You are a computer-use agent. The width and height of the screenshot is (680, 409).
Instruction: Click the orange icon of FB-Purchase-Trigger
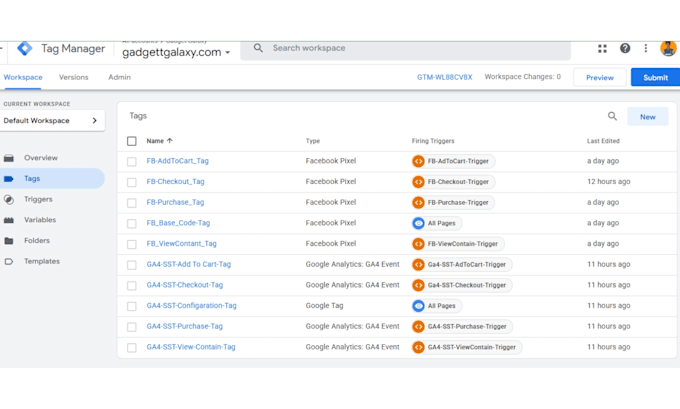(418, 203)
